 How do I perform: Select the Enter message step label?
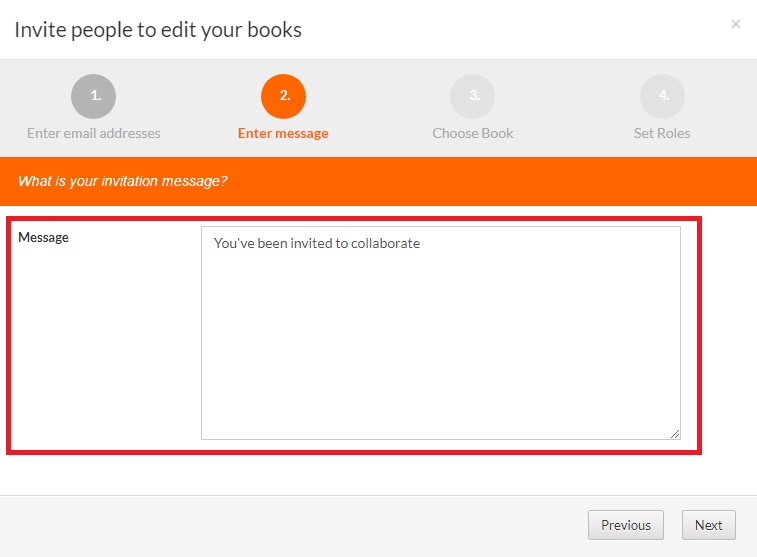[283, 133]
